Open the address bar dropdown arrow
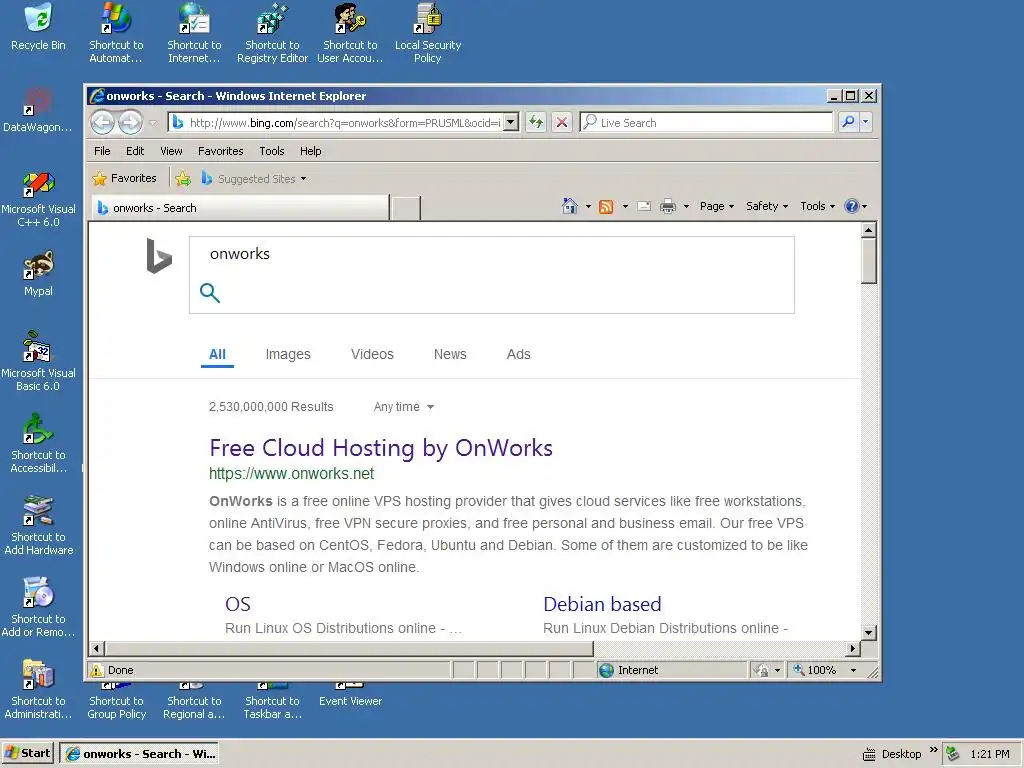This screenshot has width=1024, height=768. pos(511,122)
